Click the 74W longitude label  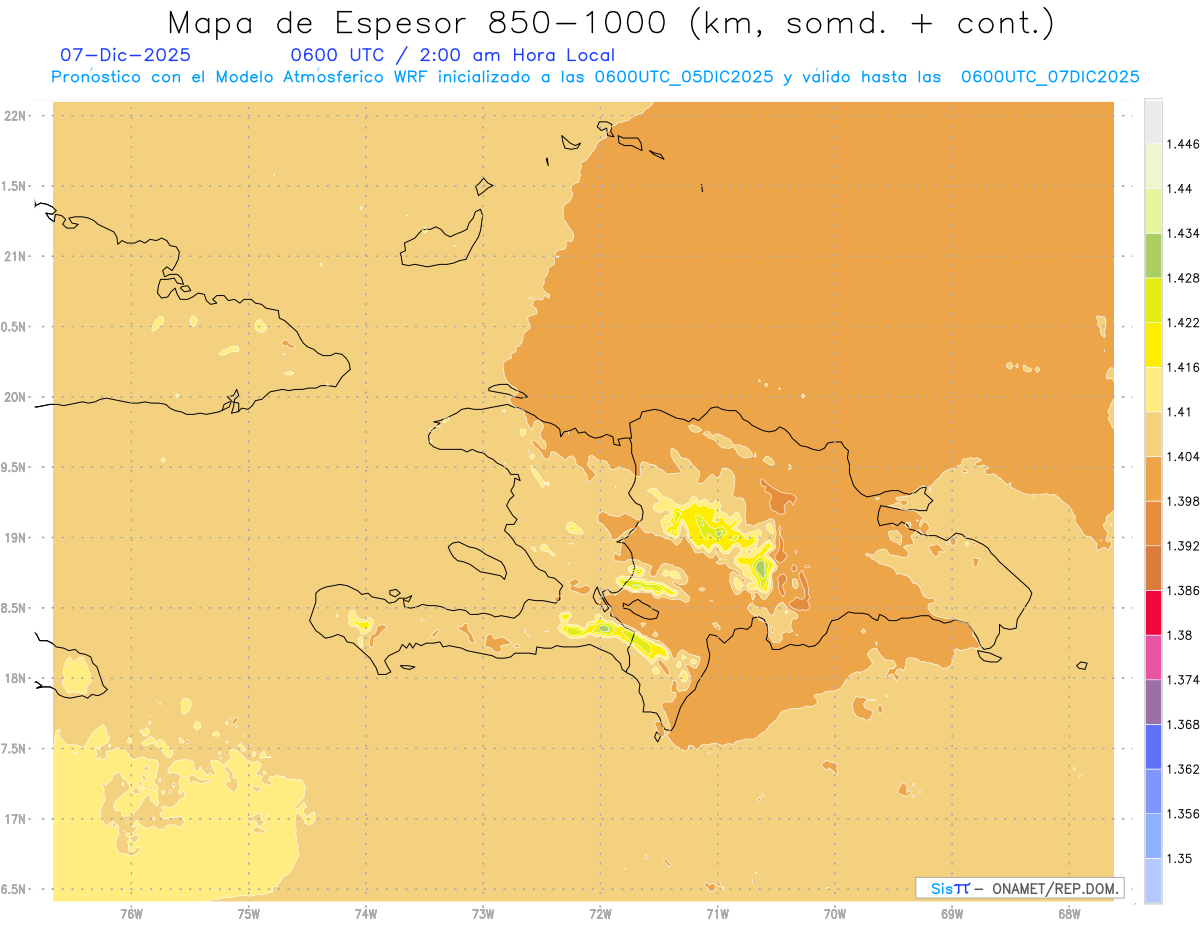[x=366, y=914]
